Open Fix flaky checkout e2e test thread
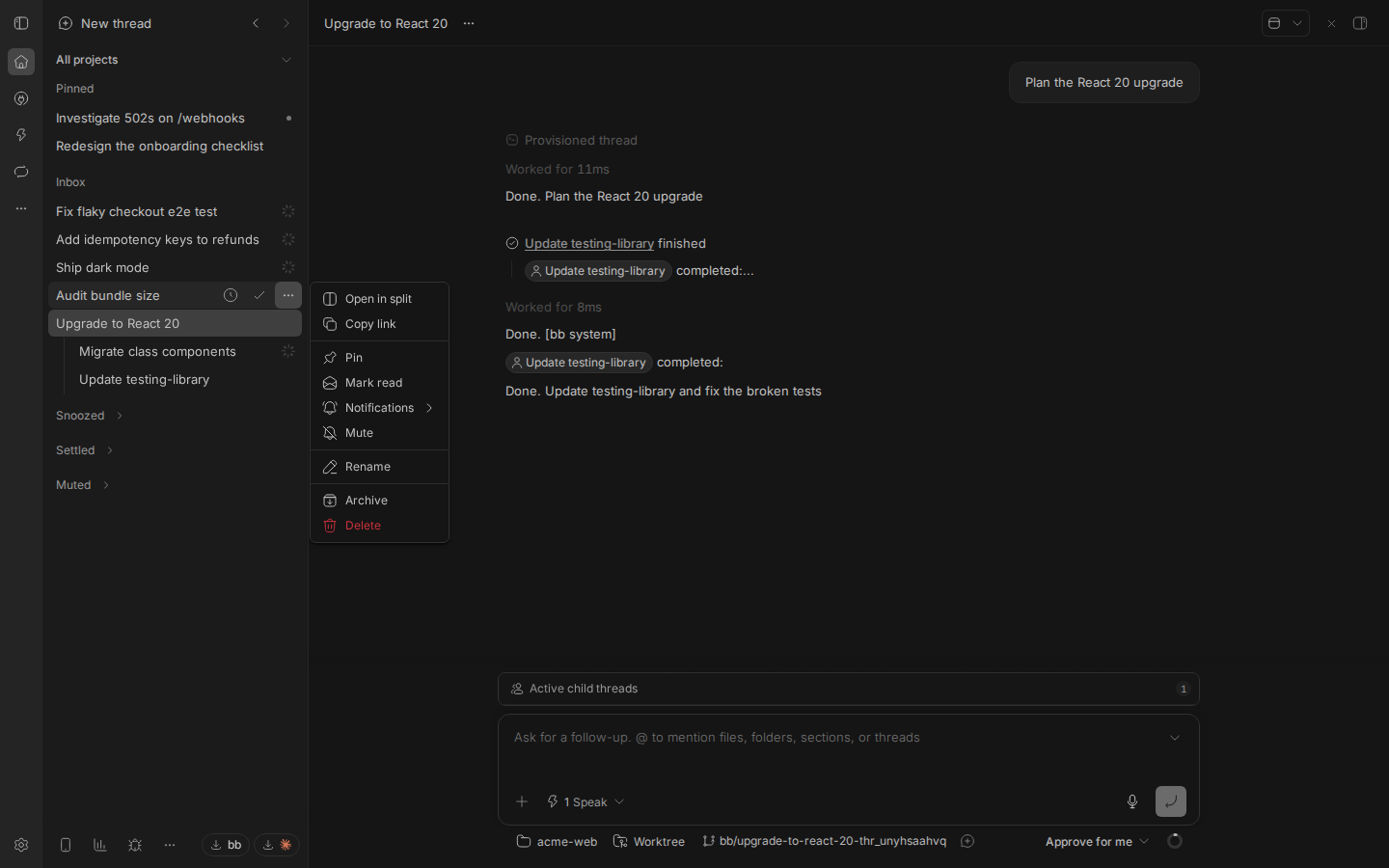The width and height of the screenshot is (1389, 868). point(175,212)
